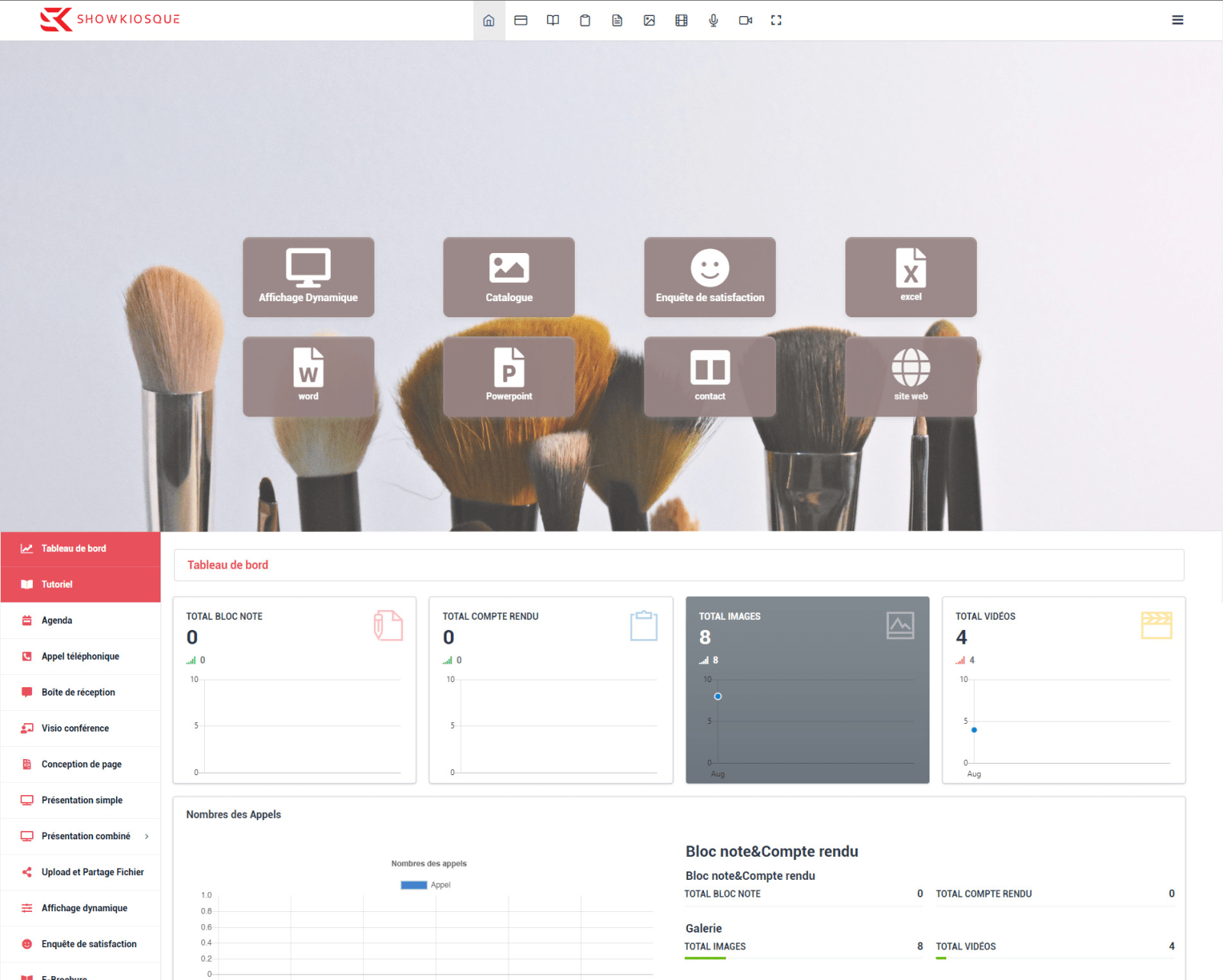Click the Boîte de réception message icon

27,693
